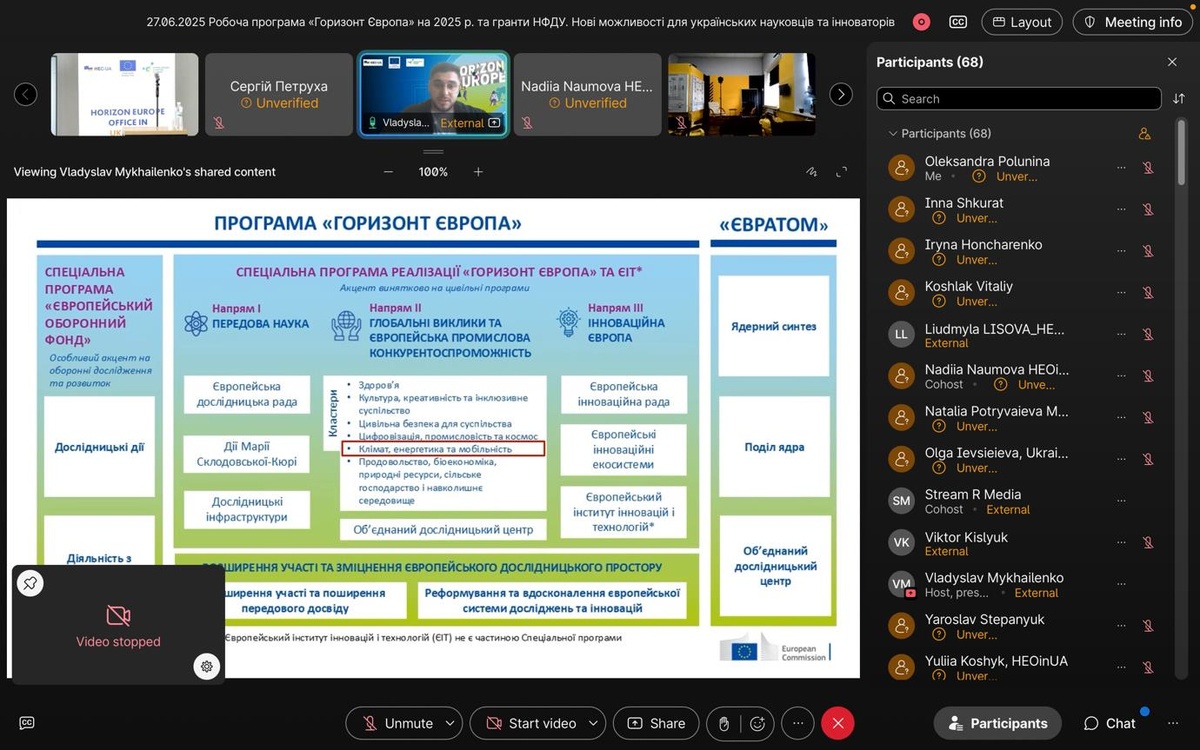
Task: Open more options for Inna Shkurat
Action: click(x=1122, y=210)
